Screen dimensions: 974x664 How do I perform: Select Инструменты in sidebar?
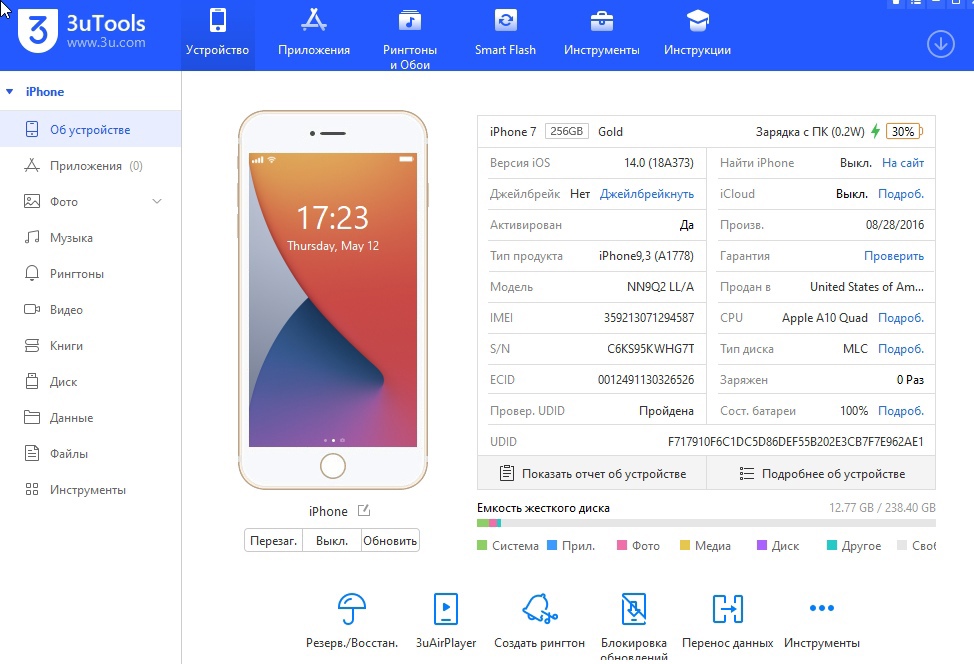(x=91, y=489)
